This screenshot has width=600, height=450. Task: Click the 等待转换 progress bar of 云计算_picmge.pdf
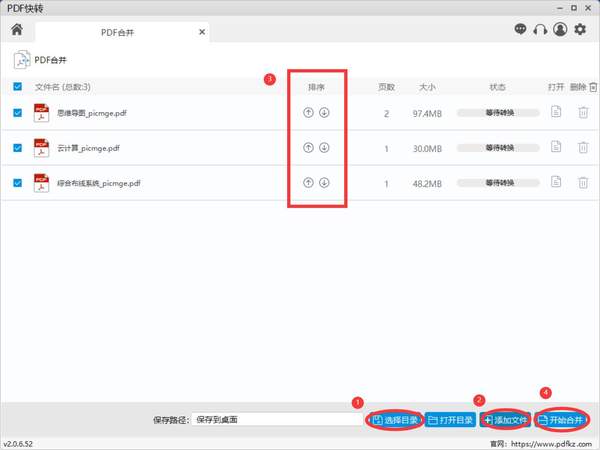point(499,148)
